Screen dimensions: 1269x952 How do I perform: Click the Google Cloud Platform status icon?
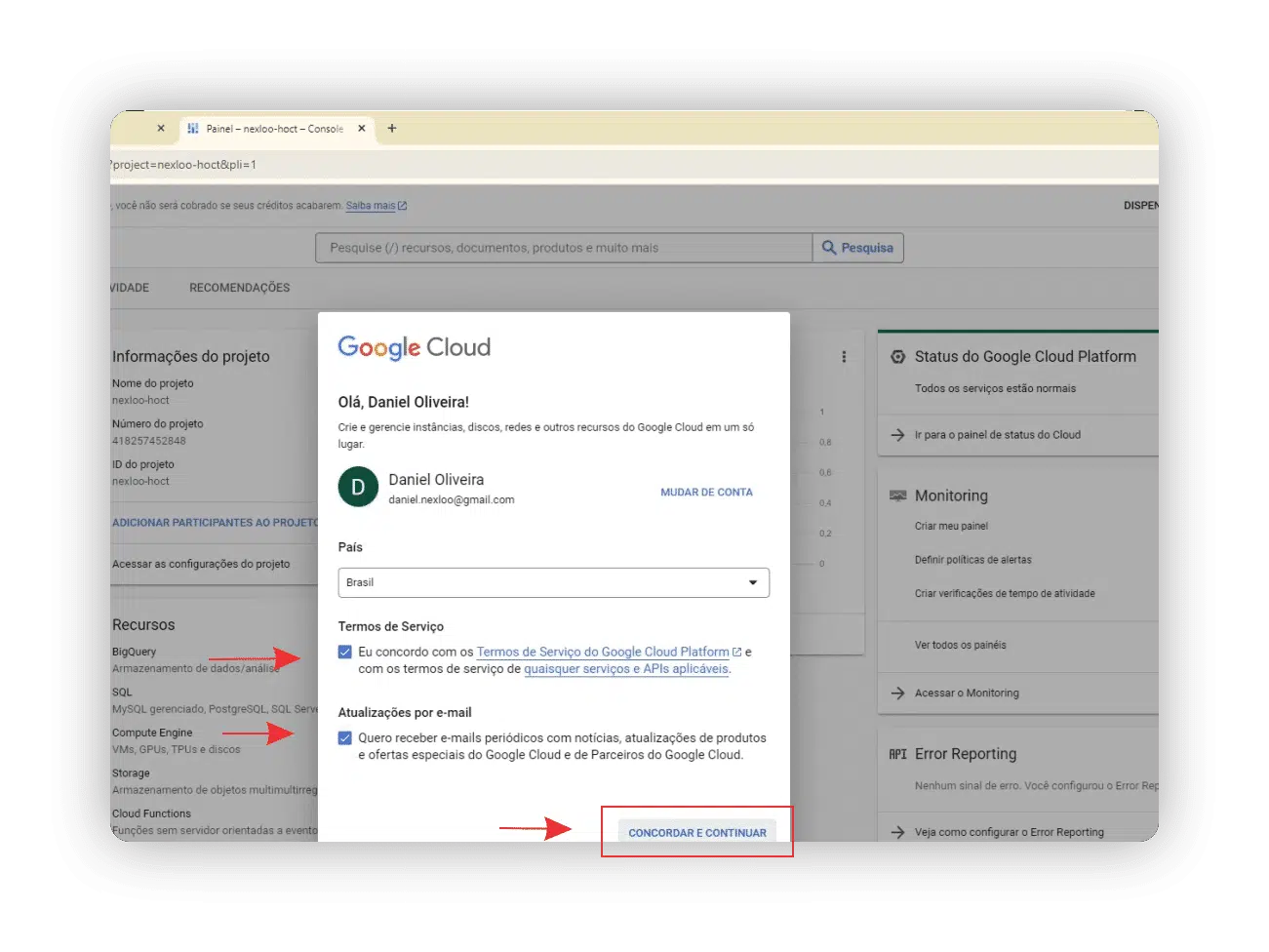(x=898, y=357)
